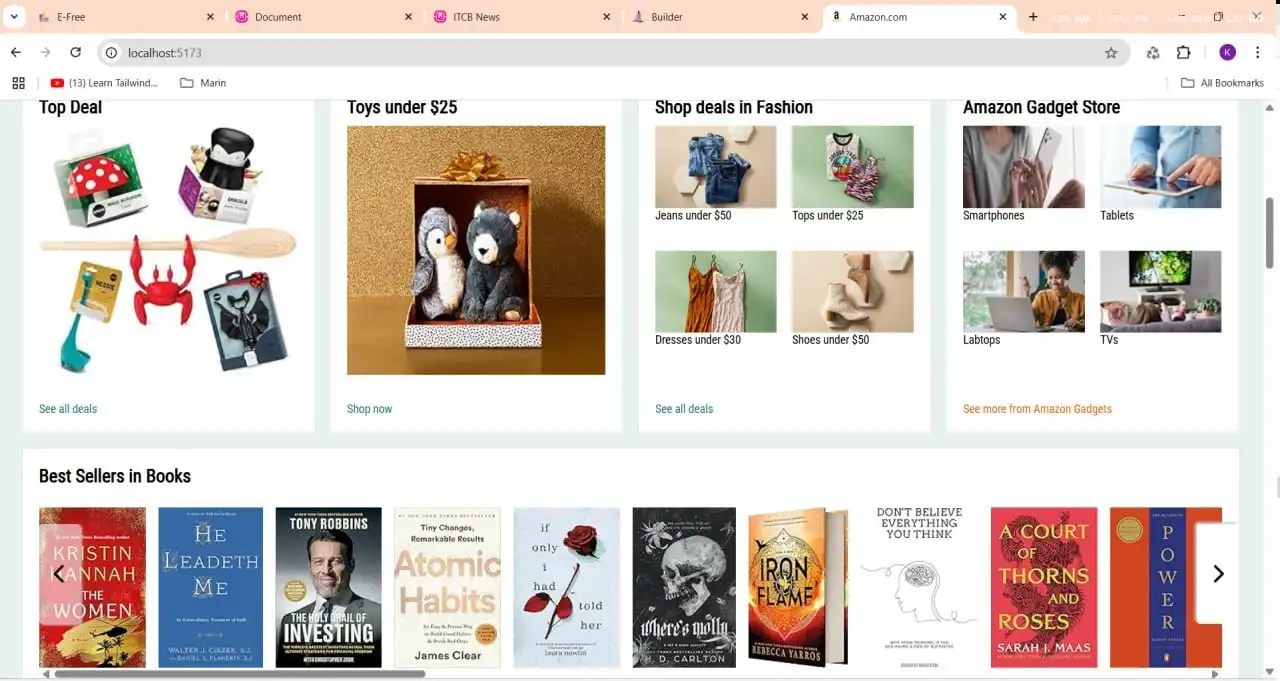
Task: Select the Amazon.com tab
Action: coord(919,17)
